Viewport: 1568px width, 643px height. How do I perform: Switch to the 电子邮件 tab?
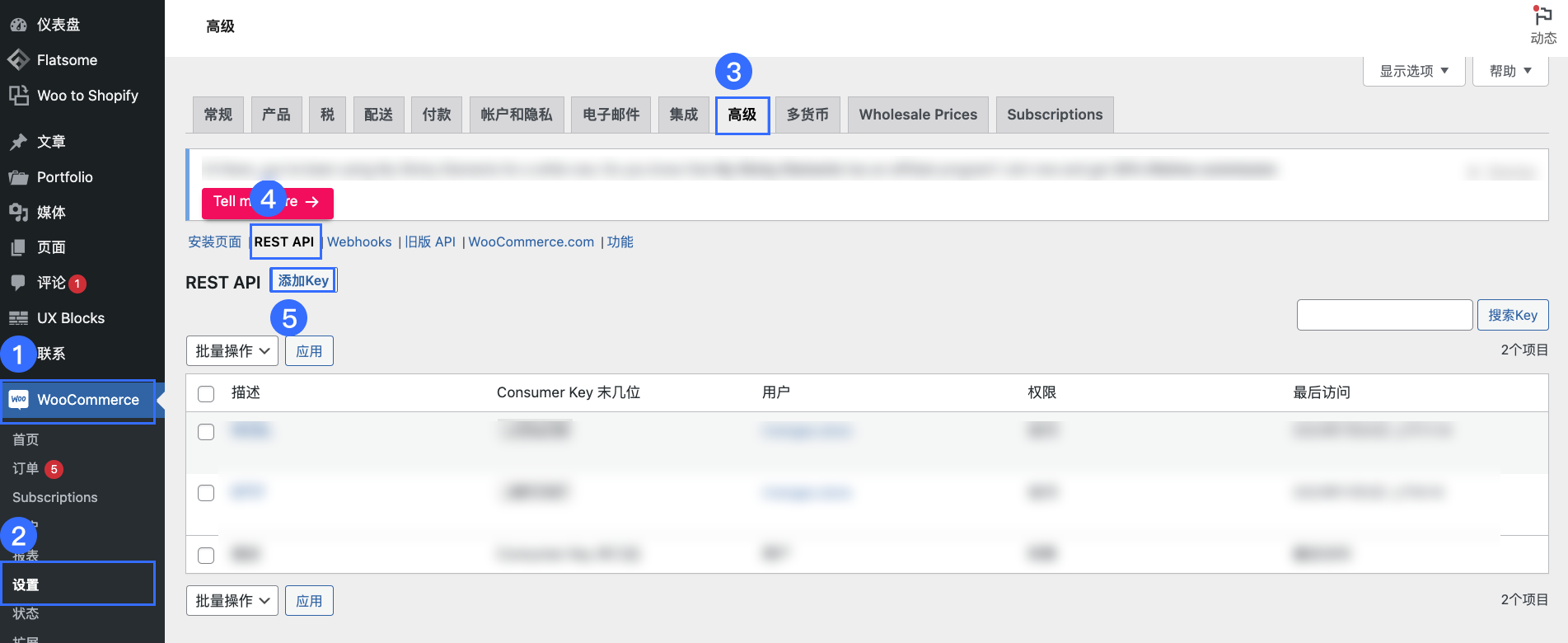pyautogui.click(x=611, y=115)
